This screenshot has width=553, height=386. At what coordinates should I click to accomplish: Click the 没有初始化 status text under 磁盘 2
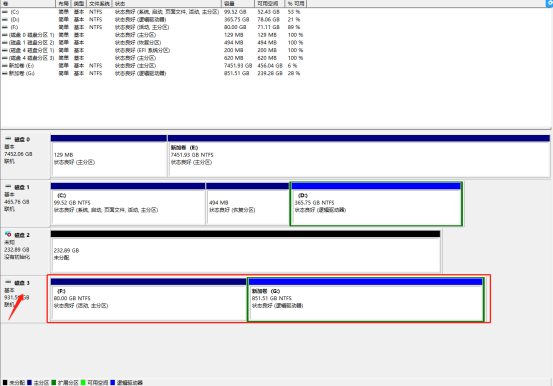tap(17, 257)
